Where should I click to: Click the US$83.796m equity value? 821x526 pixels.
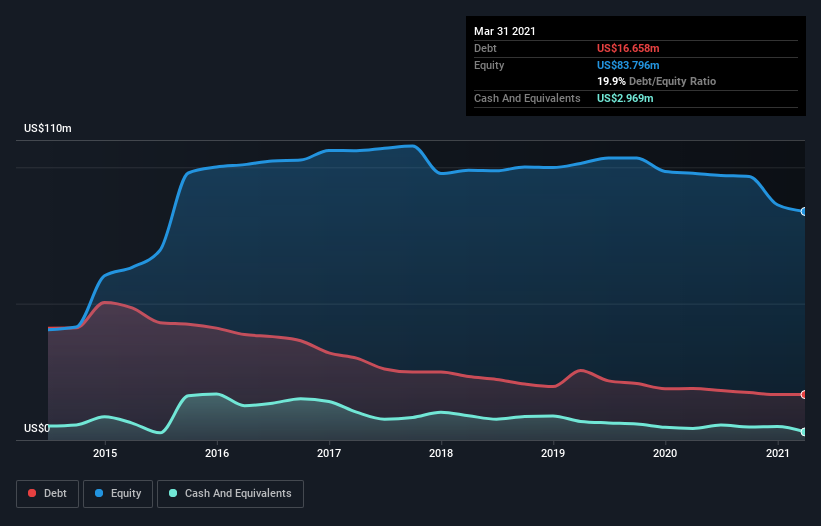point(628,65)
